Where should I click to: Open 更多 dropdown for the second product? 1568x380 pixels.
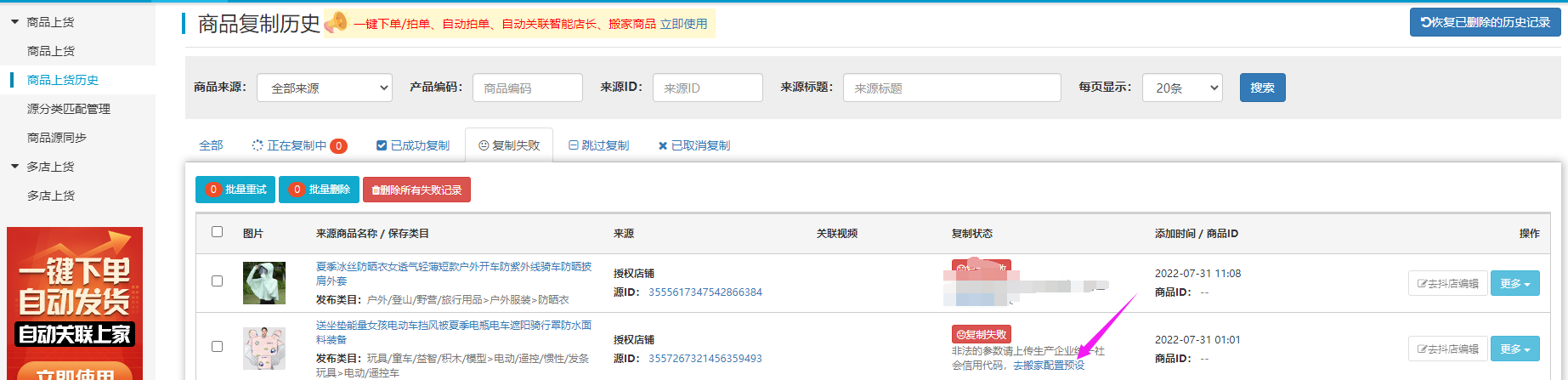tap(1514, 349)
